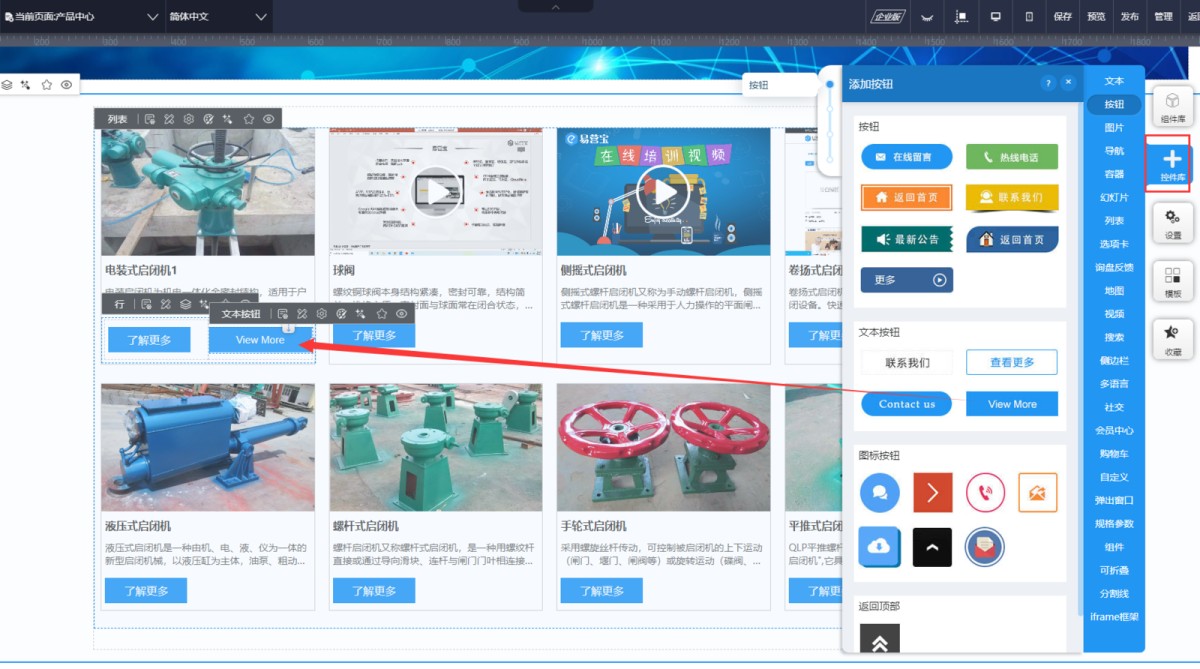The width and height of the screenshot is (1200, 669).
Task: Toggle the eye icon in top-left floating toolbar
Action: coord(66,85)
